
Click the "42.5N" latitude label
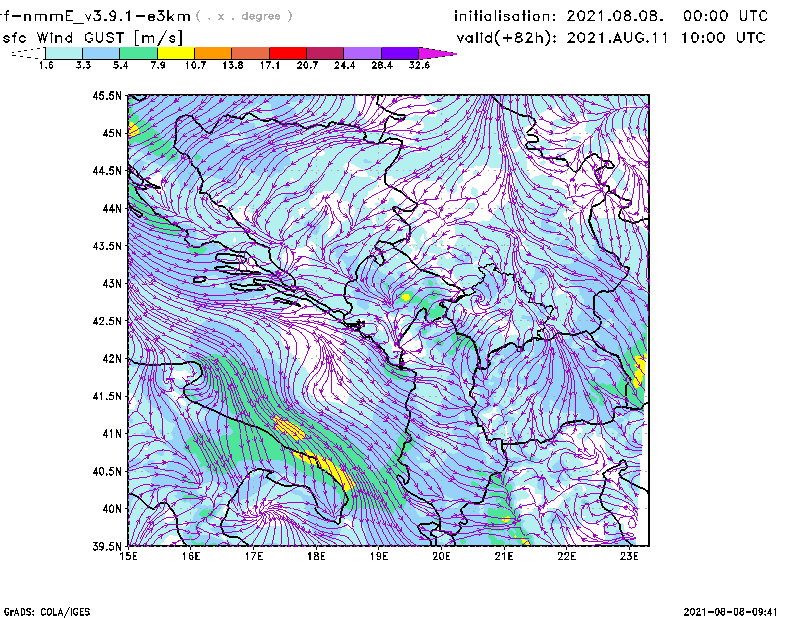point(108,321)
